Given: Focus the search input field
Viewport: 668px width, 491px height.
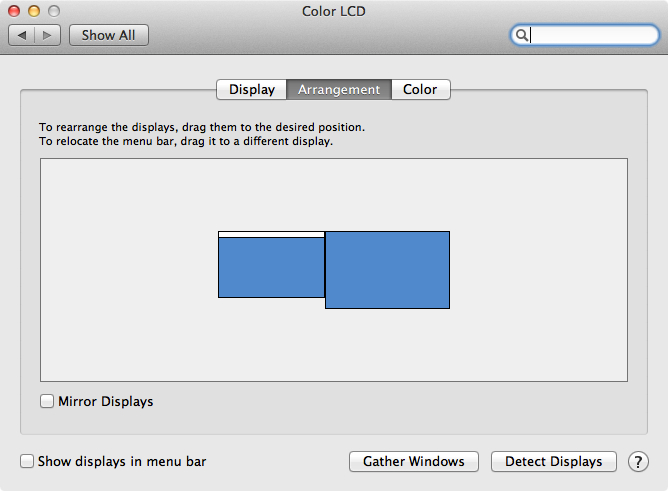Looking at the screenshot, I should (x=590, y=35).
